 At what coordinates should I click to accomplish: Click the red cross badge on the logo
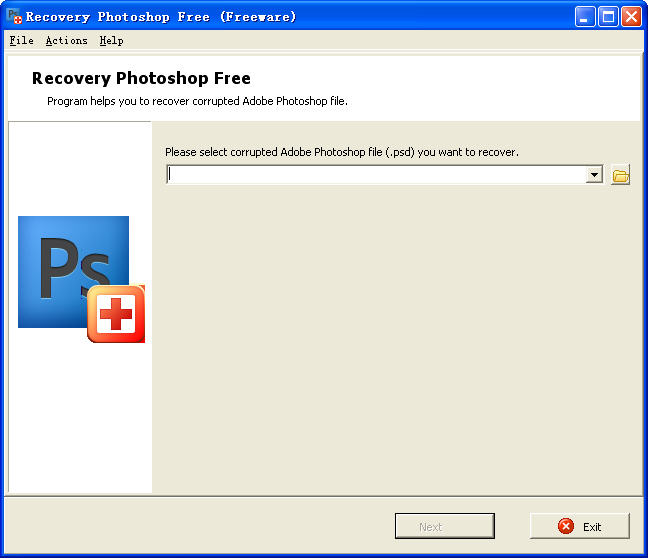click(116, 314)
